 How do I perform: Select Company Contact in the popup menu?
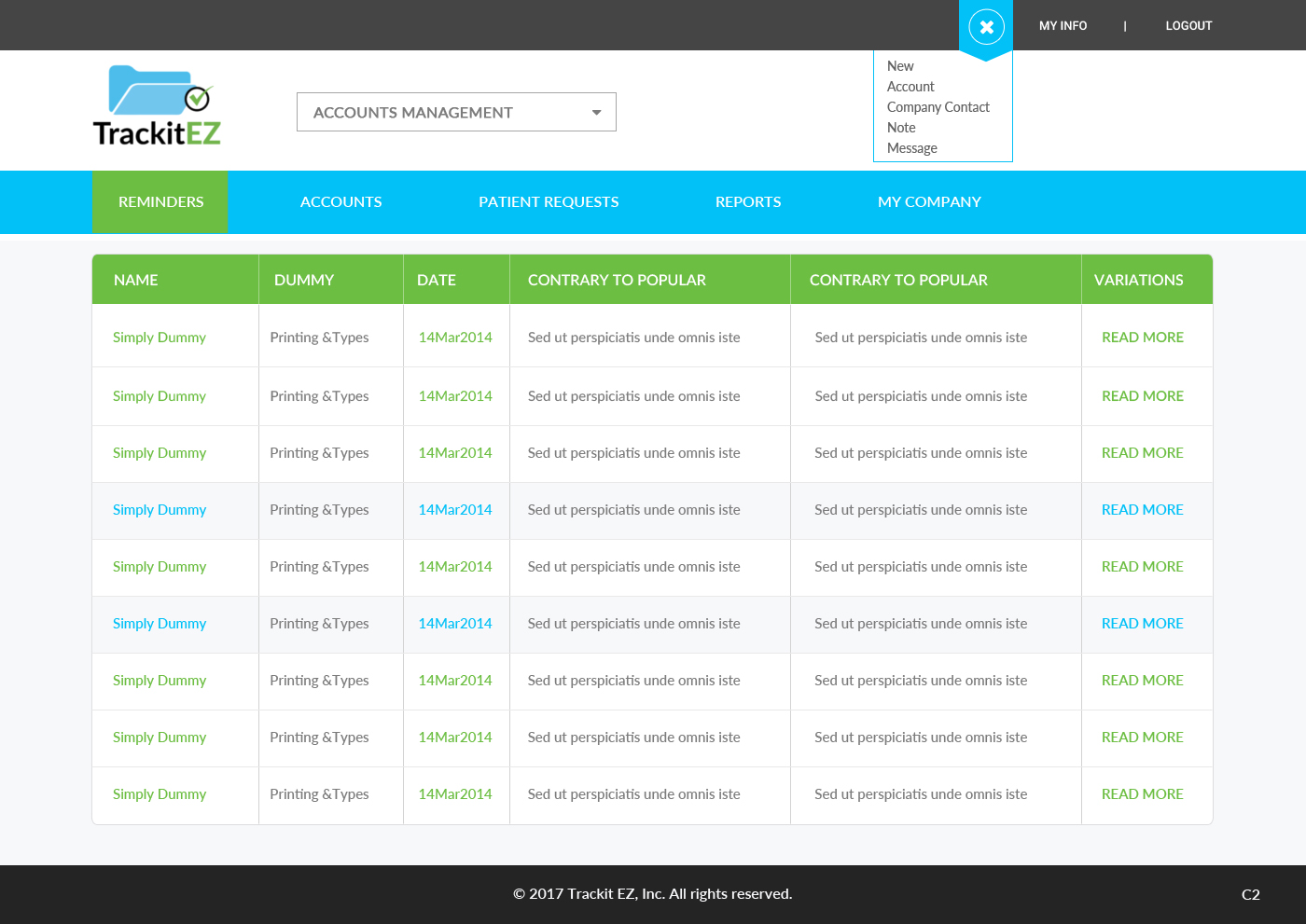[938, 107]
